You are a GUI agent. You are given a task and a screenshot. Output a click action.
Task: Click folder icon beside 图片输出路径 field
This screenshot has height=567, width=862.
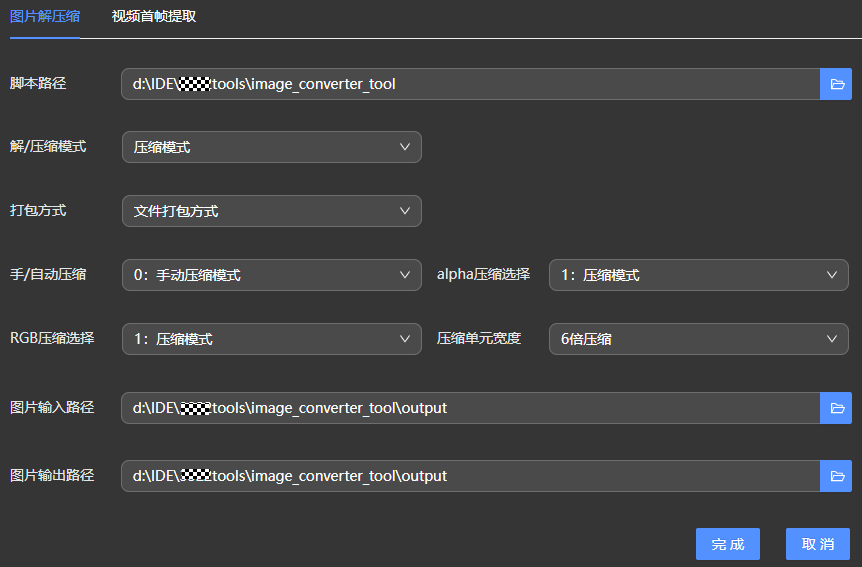pyautogui.click(x=836, y=476)
